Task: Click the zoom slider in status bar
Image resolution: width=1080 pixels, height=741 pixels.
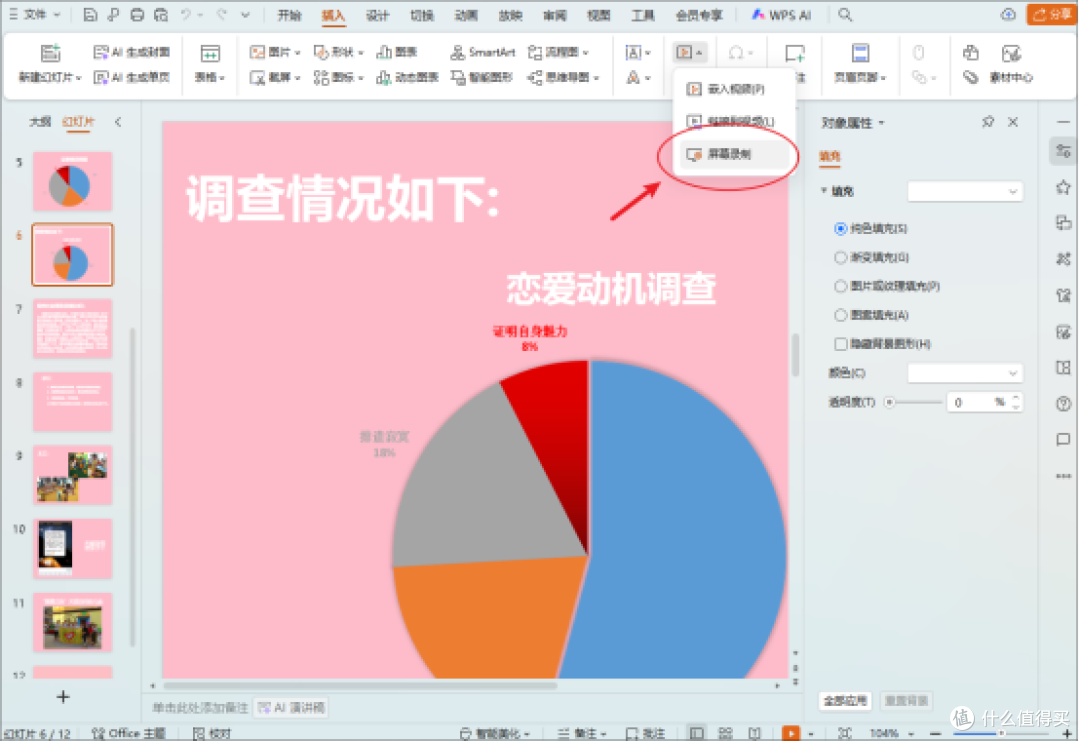Action: coord(1003,733)
